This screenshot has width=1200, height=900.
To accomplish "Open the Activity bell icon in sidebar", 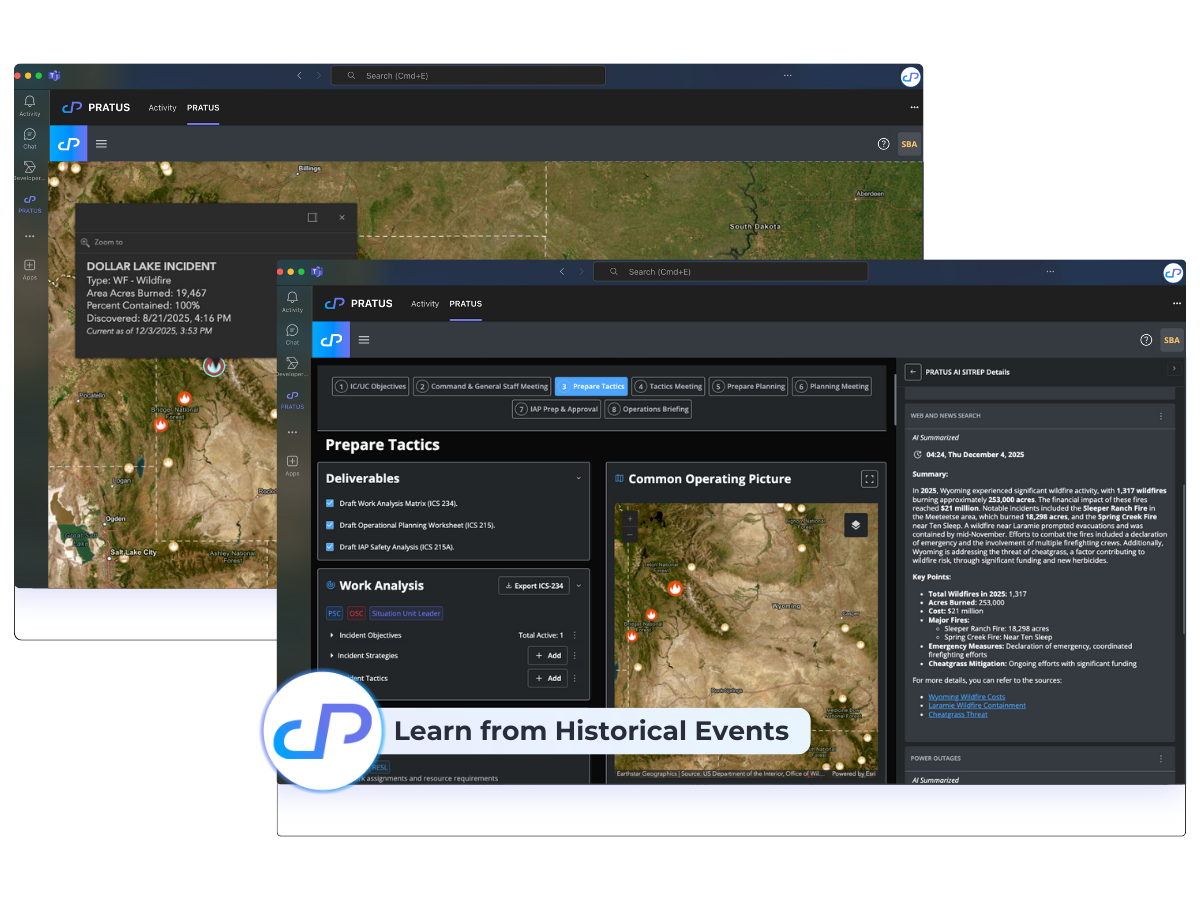I will [292, 298].
